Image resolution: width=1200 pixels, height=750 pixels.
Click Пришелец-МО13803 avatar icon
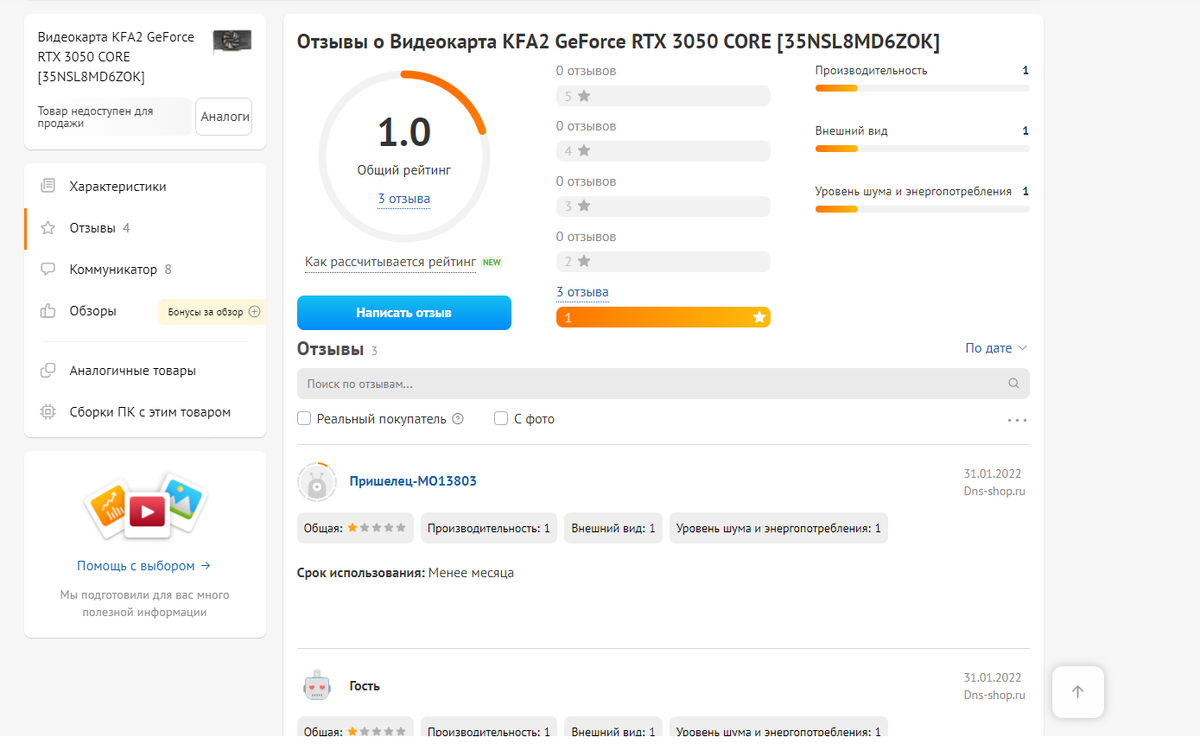316,482
